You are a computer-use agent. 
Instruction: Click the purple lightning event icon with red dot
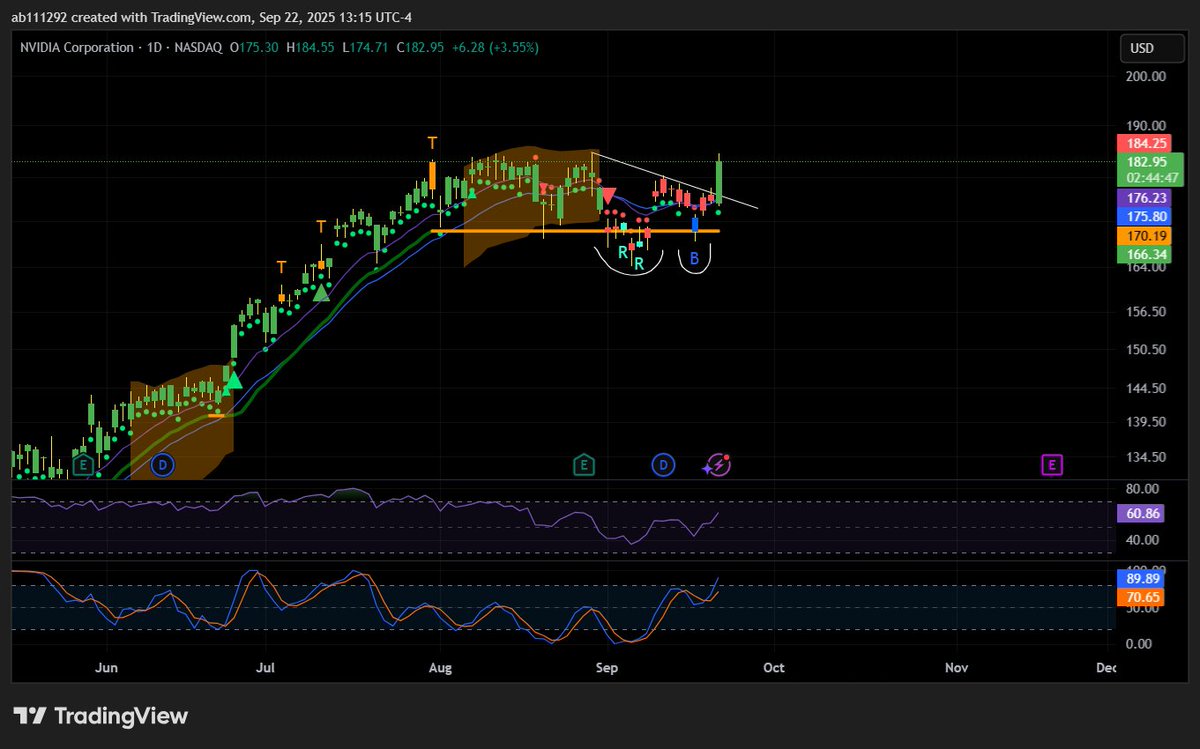click(x=716, y=465)
